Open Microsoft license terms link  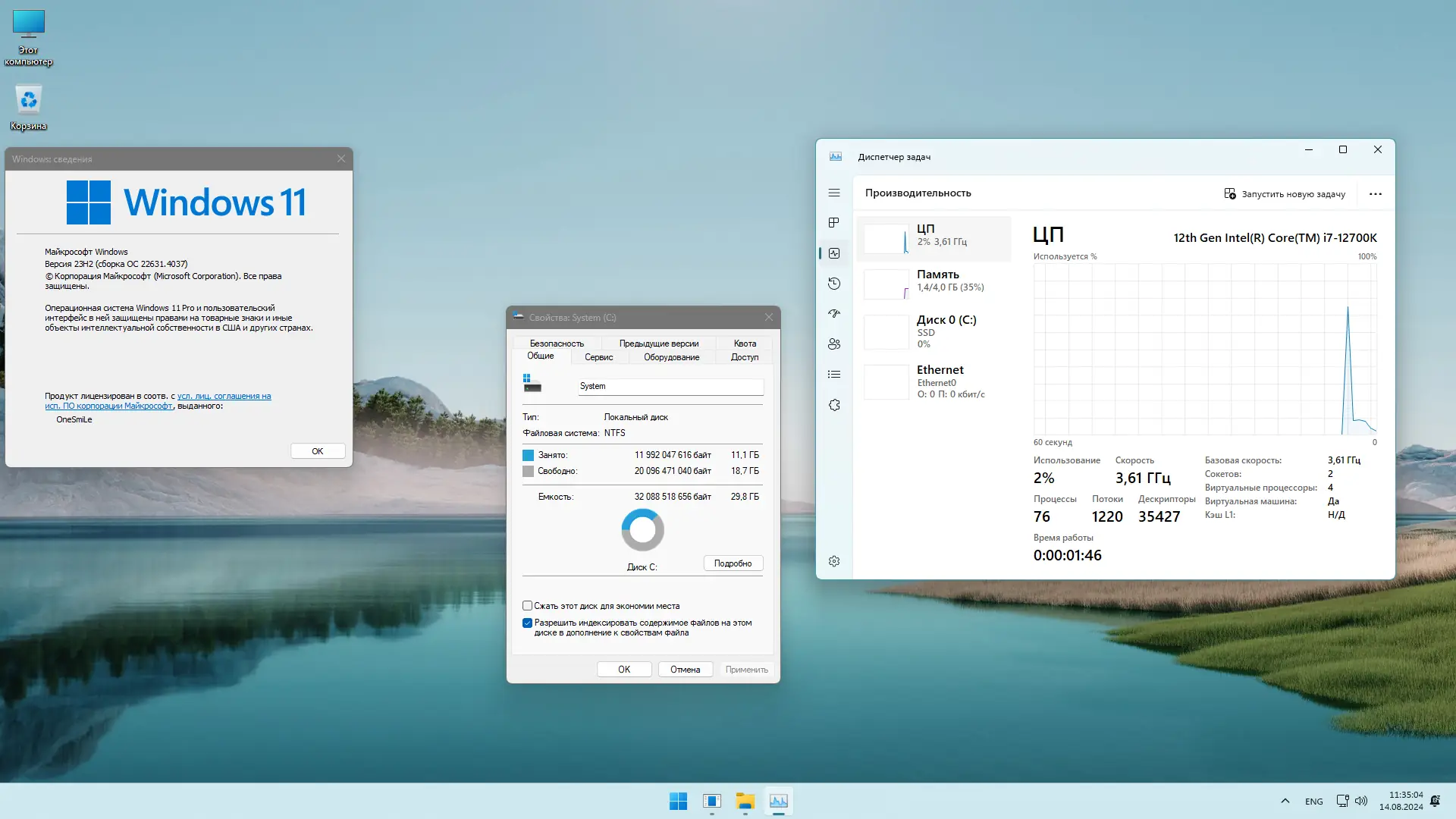pyautogui.click(x=224, y=396)
